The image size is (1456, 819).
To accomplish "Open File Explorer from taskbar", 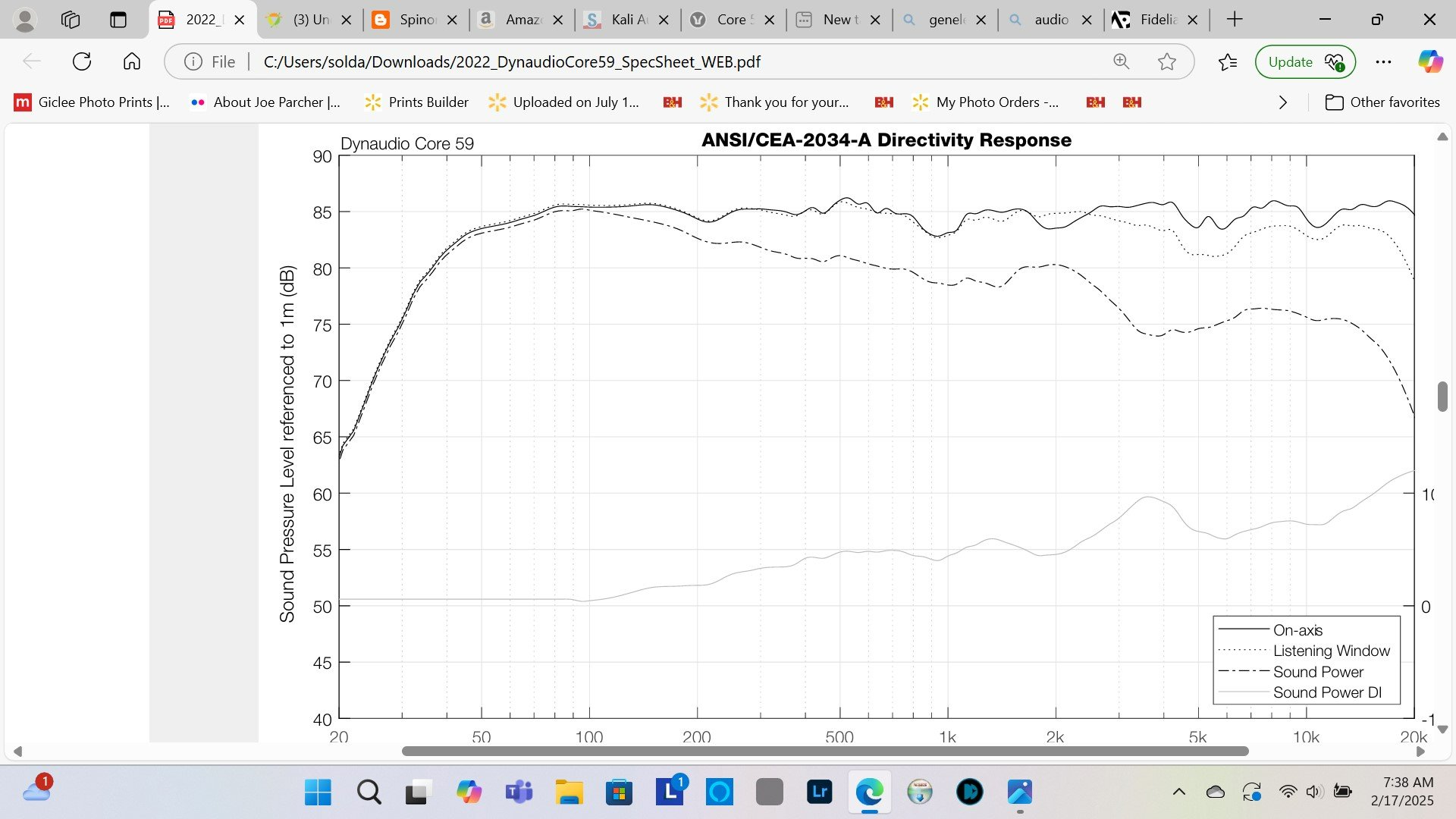I will click(569, 792).
